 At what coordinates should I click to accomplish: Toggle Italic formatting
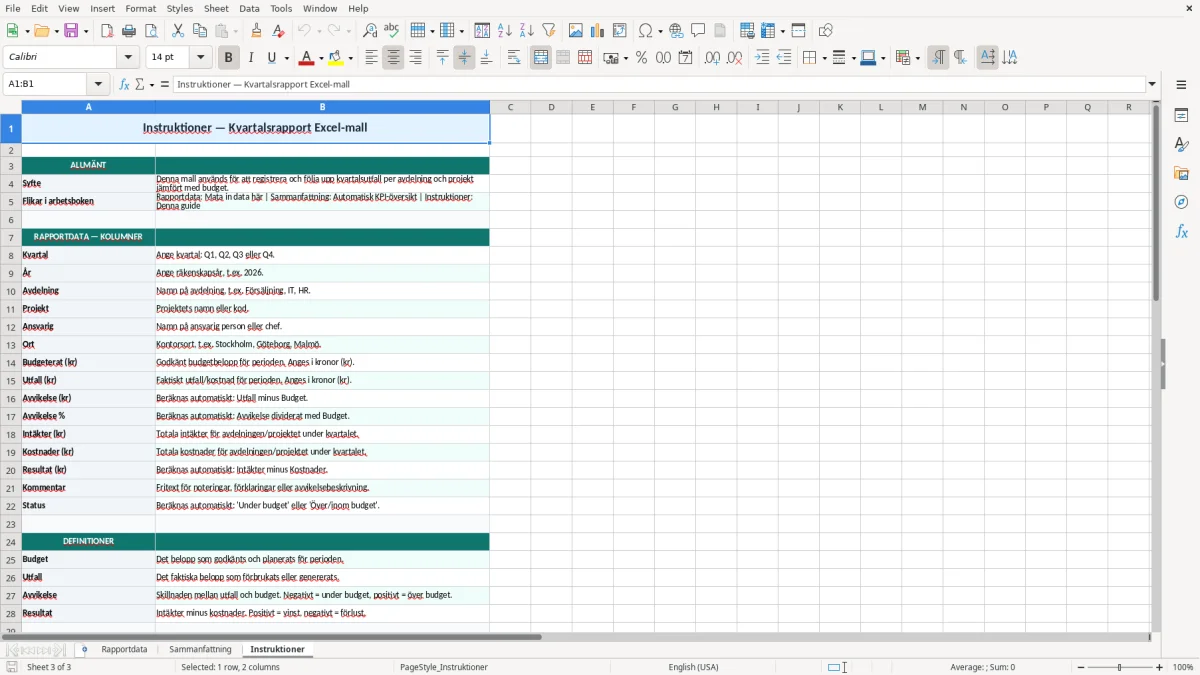pos(250,58)
